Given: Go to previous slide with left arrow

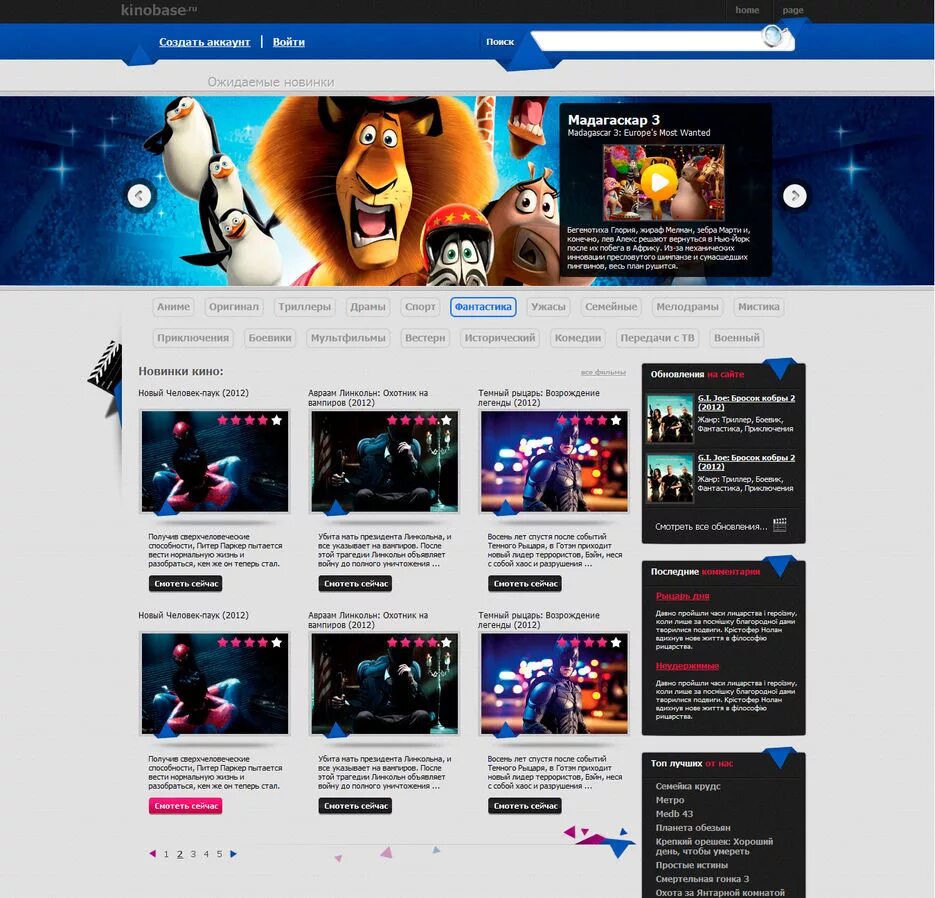Looking at the screenshot, I should tap(140, 196).
